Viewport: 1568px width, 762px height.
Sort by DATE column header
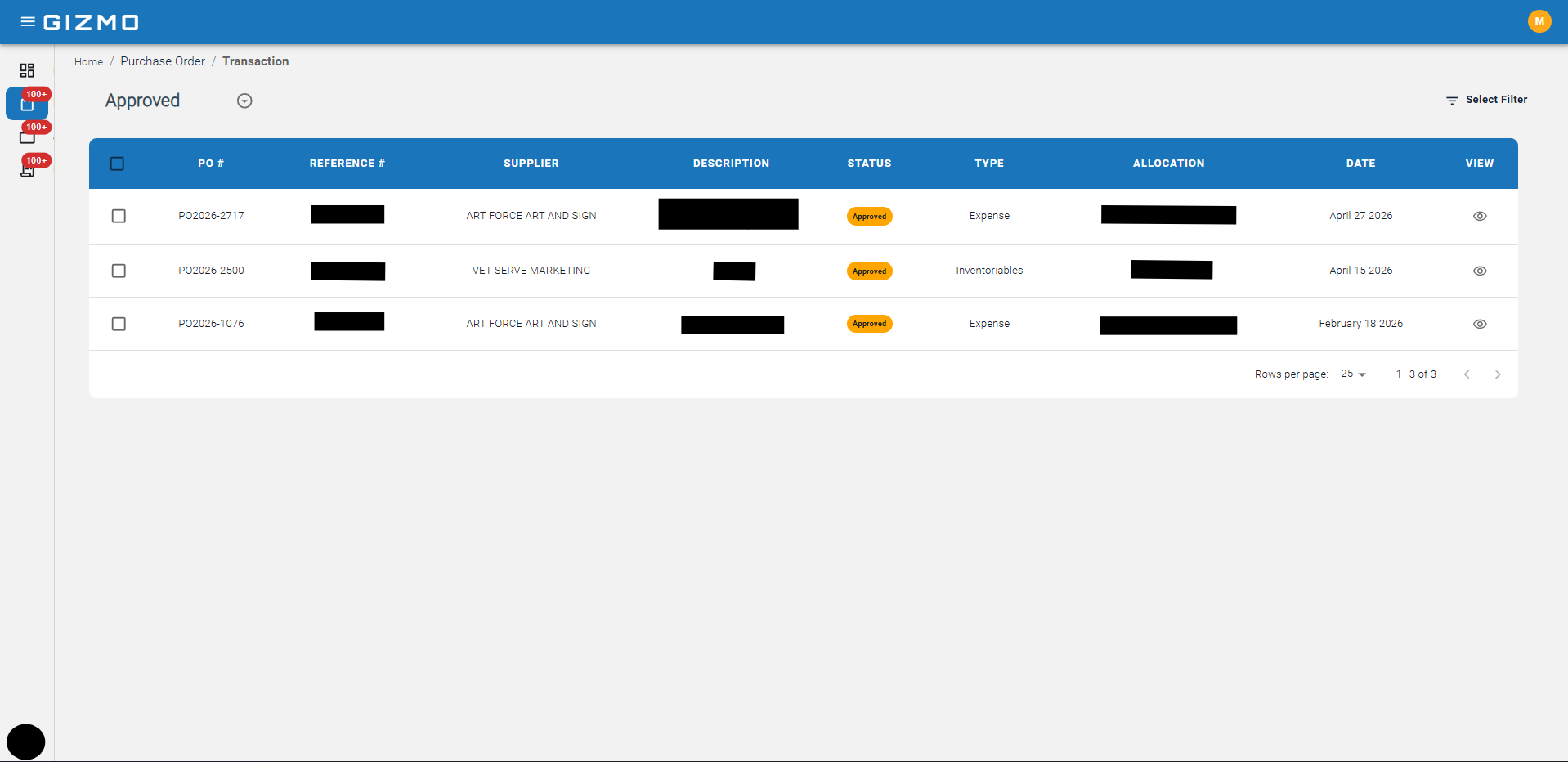point(1360,164)
